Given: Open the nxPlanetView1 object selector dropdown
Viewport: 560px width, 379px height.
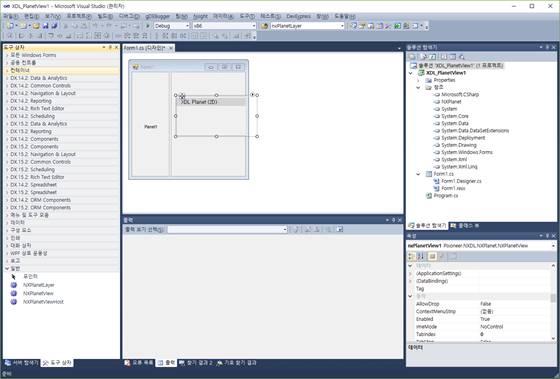Looking at the screenshot, I should tap(553, 246).
